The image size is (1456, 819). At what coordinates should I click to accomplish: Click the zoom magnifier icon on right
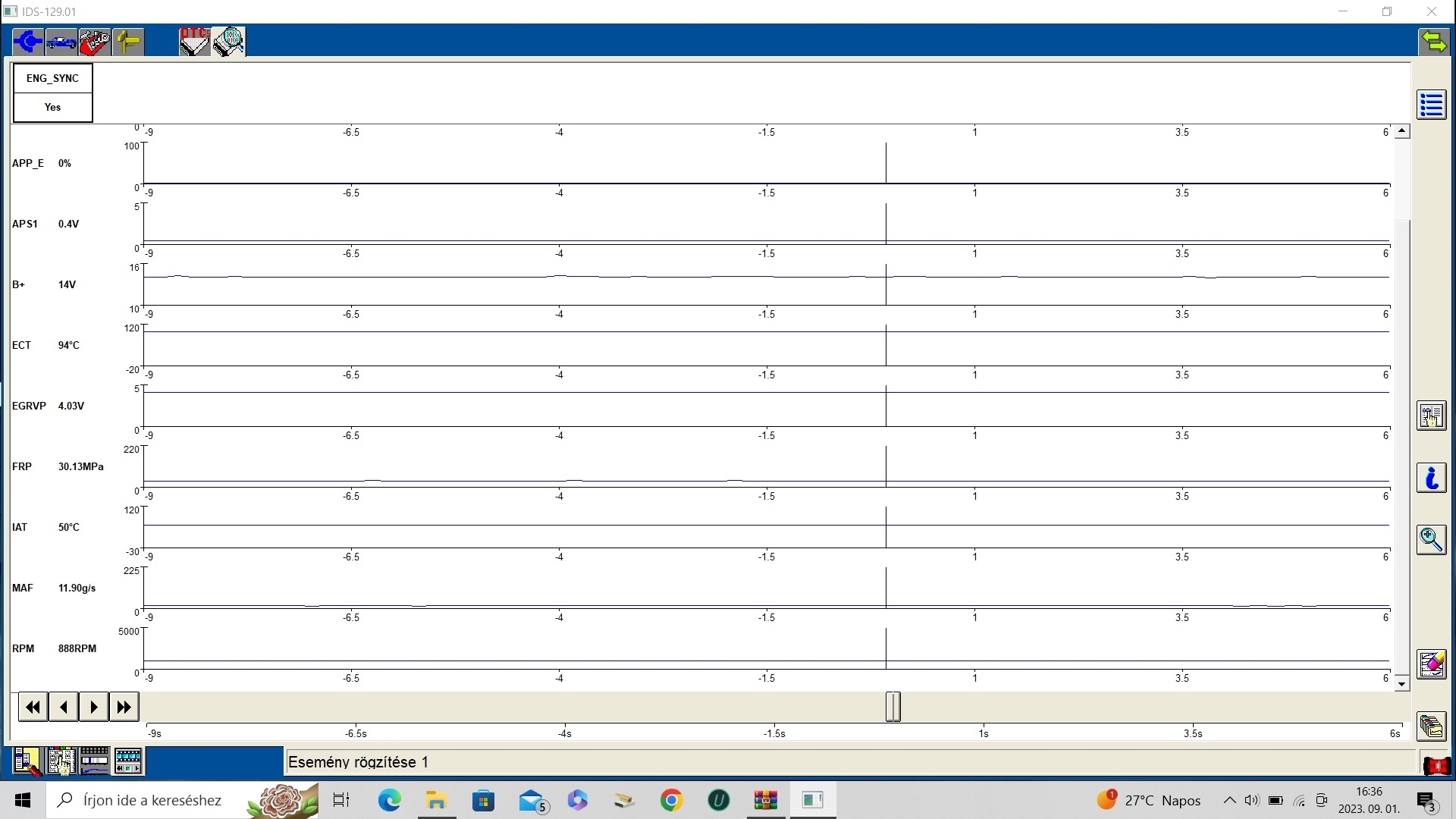1432,540
